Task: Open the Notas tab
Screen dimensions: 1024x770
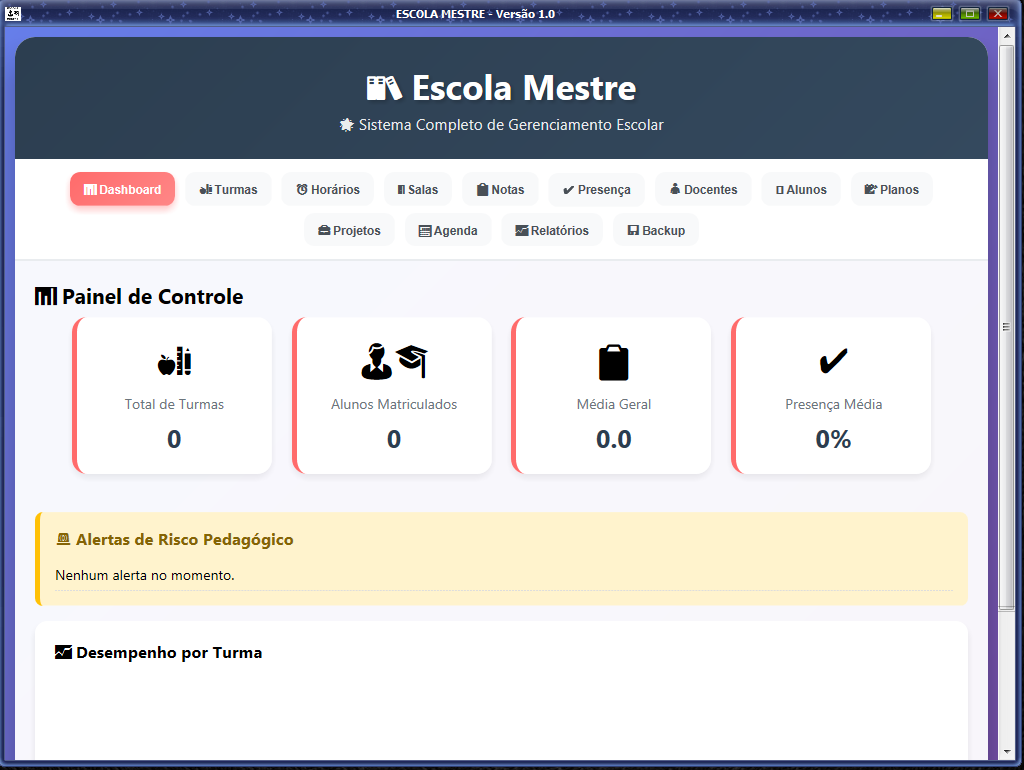Action: [500, 189]
